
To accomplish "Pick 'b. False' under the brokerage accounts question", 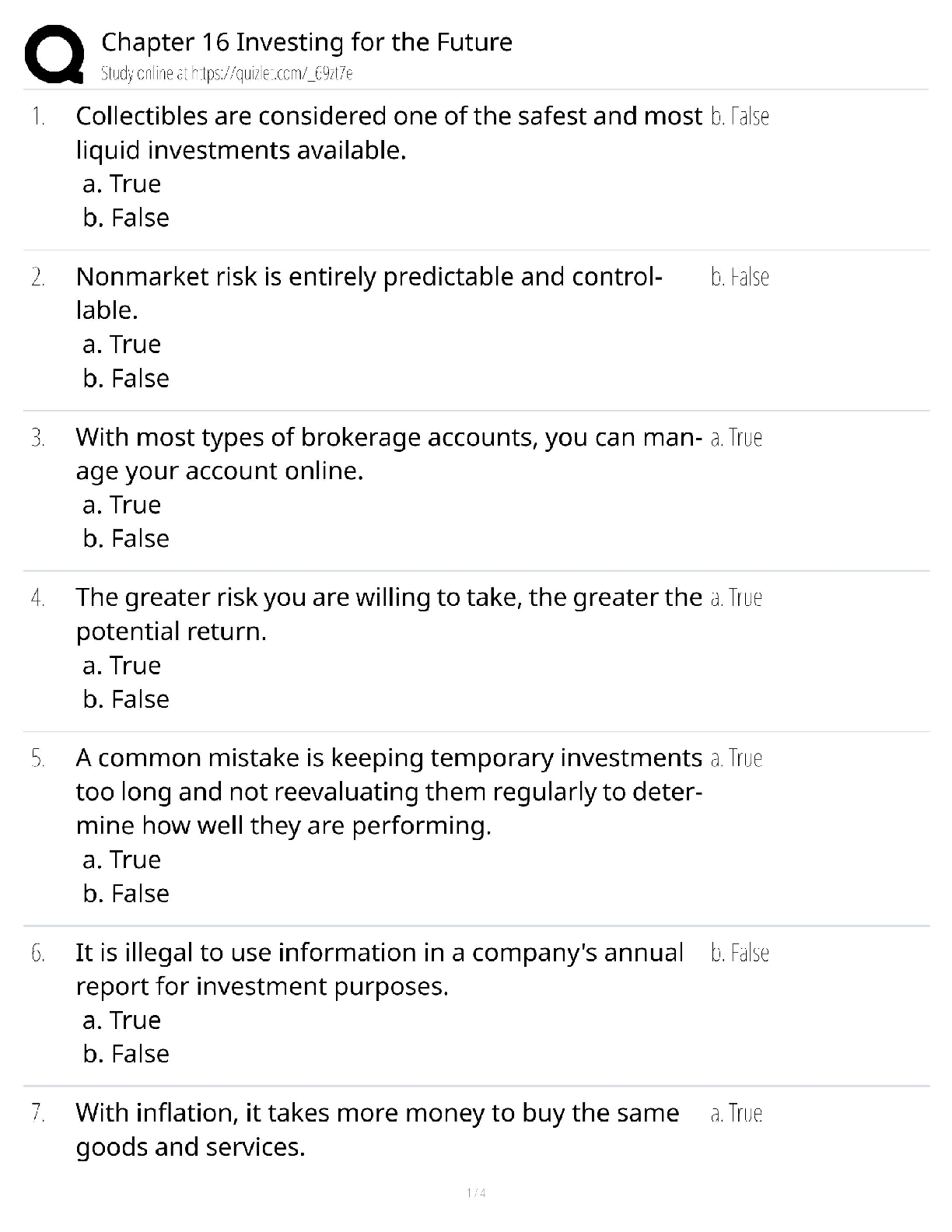I will pos(126,538).
